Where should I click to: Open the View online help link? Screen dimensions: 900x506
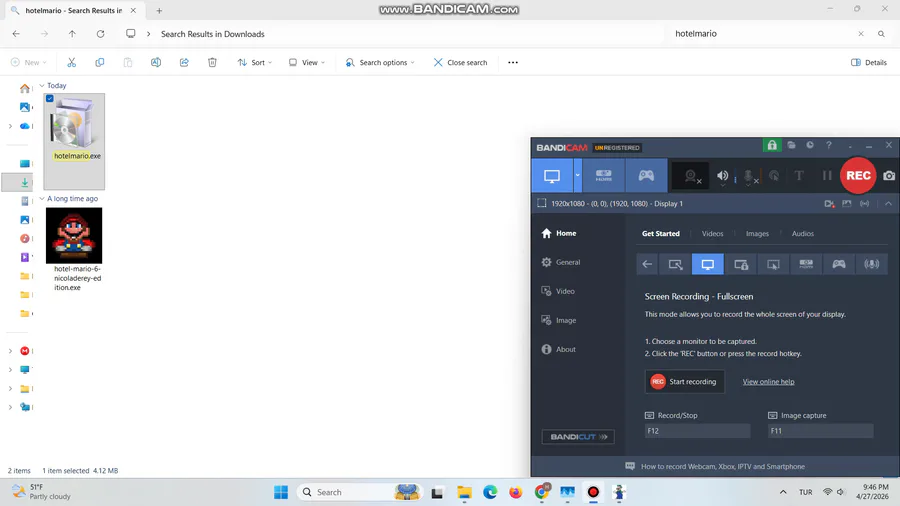(x=768, y=382)
